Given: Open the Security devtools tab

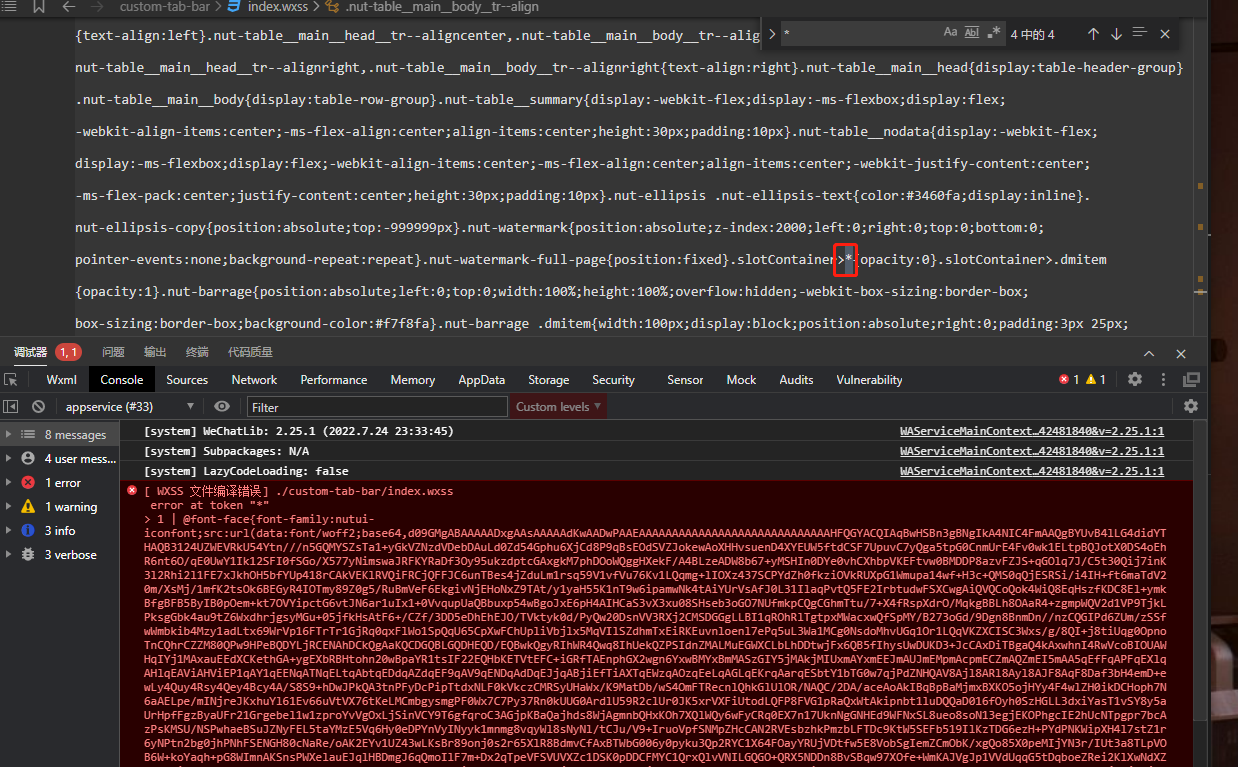Looking at the screenshot, I should coord(613,380).
